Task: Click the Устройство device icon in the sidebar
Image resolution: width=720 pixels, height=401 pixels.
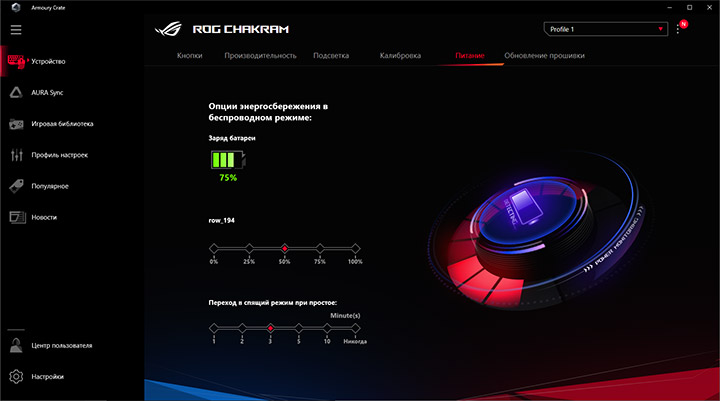Action: pos(16,62)
